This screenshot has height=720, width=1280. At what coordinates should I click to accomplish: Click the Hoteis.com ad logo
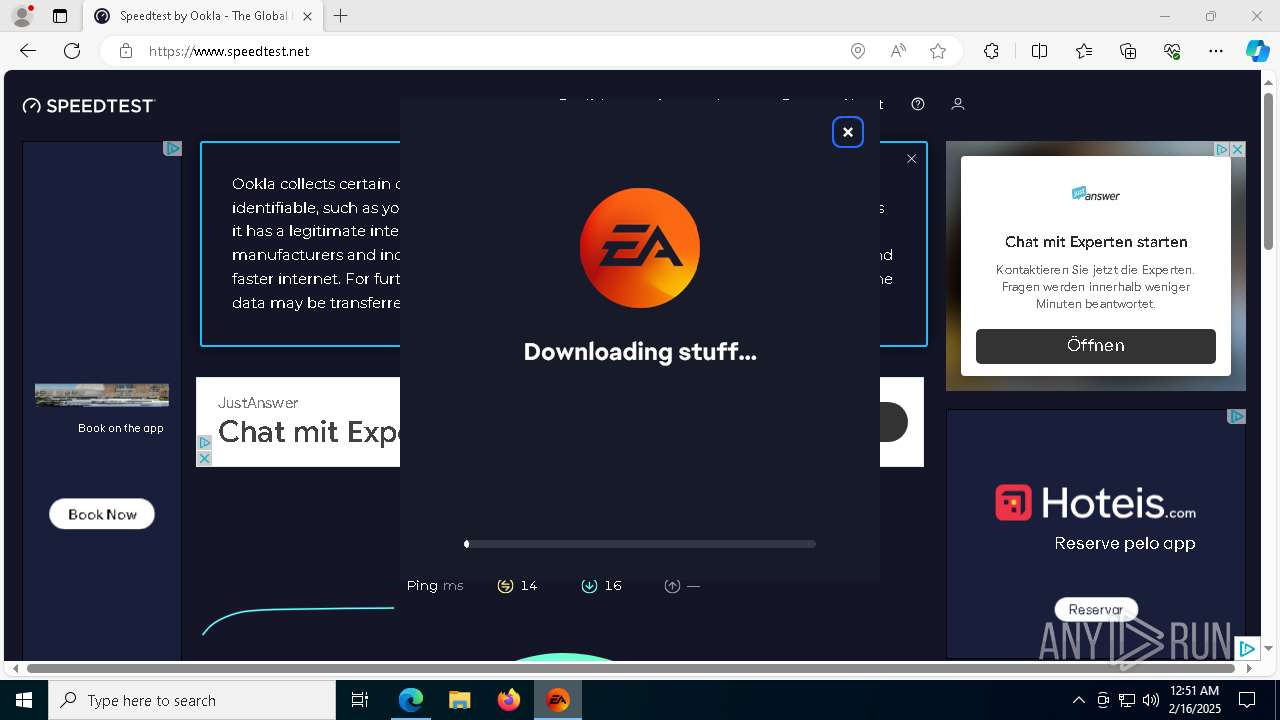coord(1096,502)
